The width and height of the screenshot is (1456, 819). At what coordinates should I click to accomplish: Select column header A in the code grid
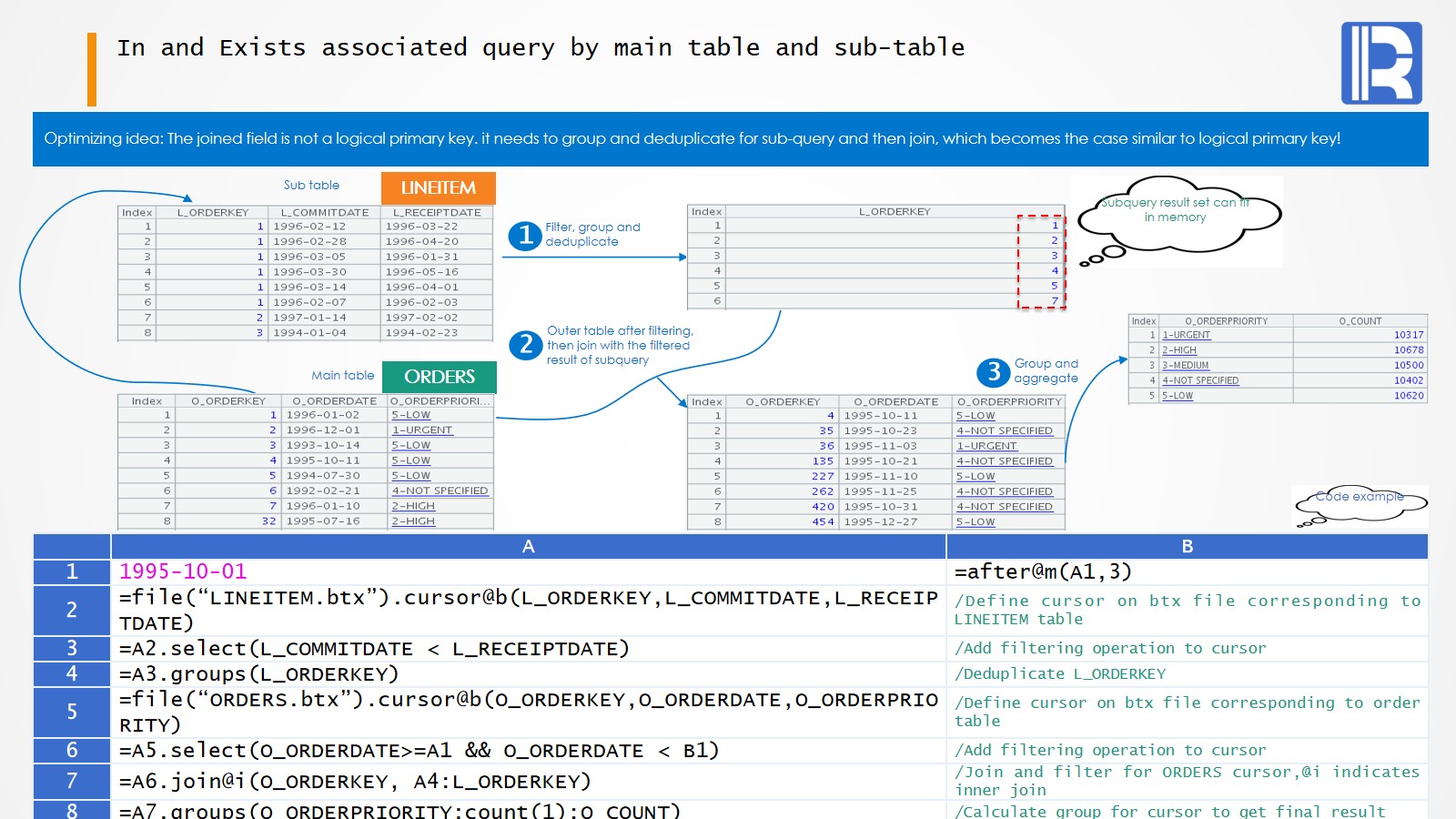pos(528,546)
